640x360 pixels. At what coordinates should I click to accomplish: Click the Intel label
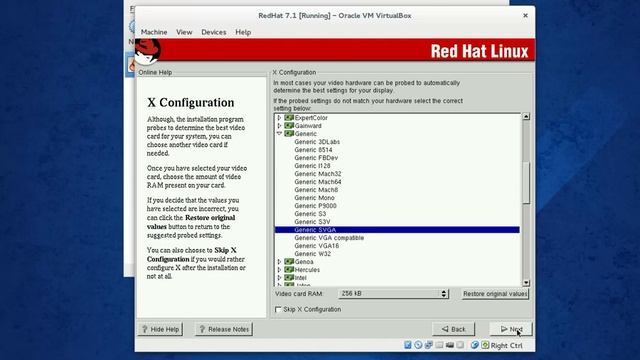300,278
